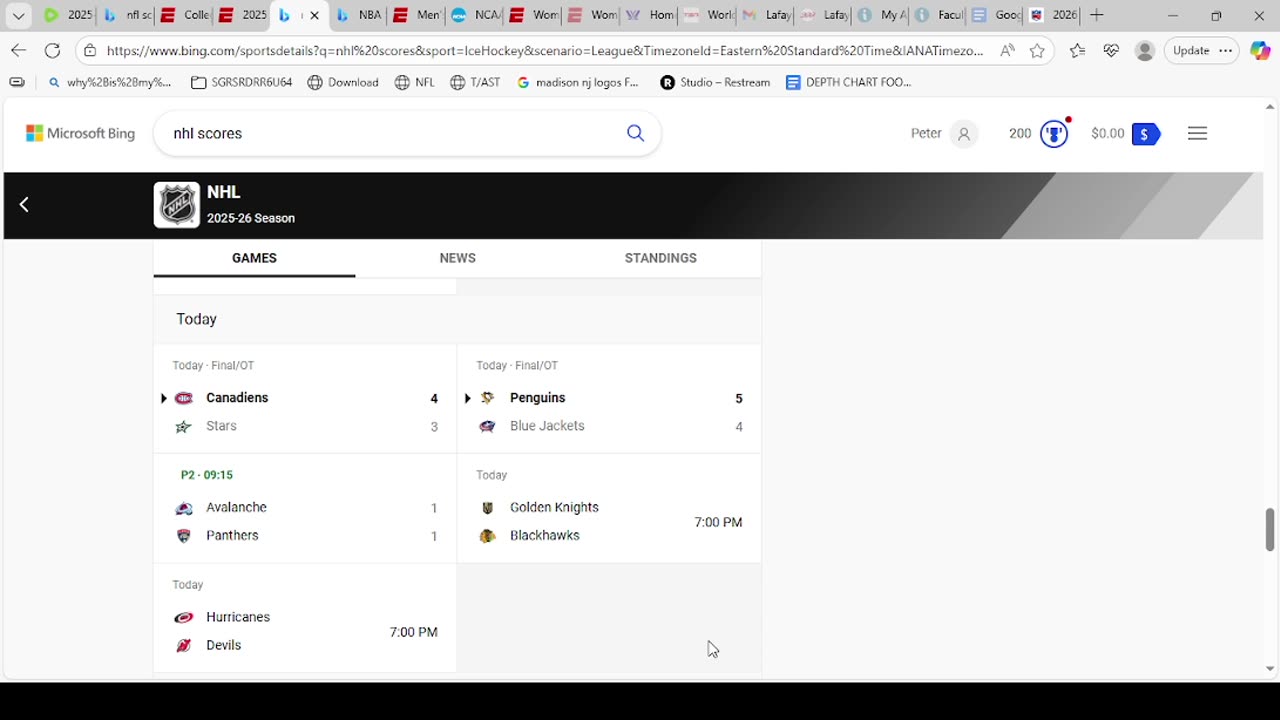Click the Golden Knights team logo
Viewport: 1280px width, 720px height.
click(487, 508)
